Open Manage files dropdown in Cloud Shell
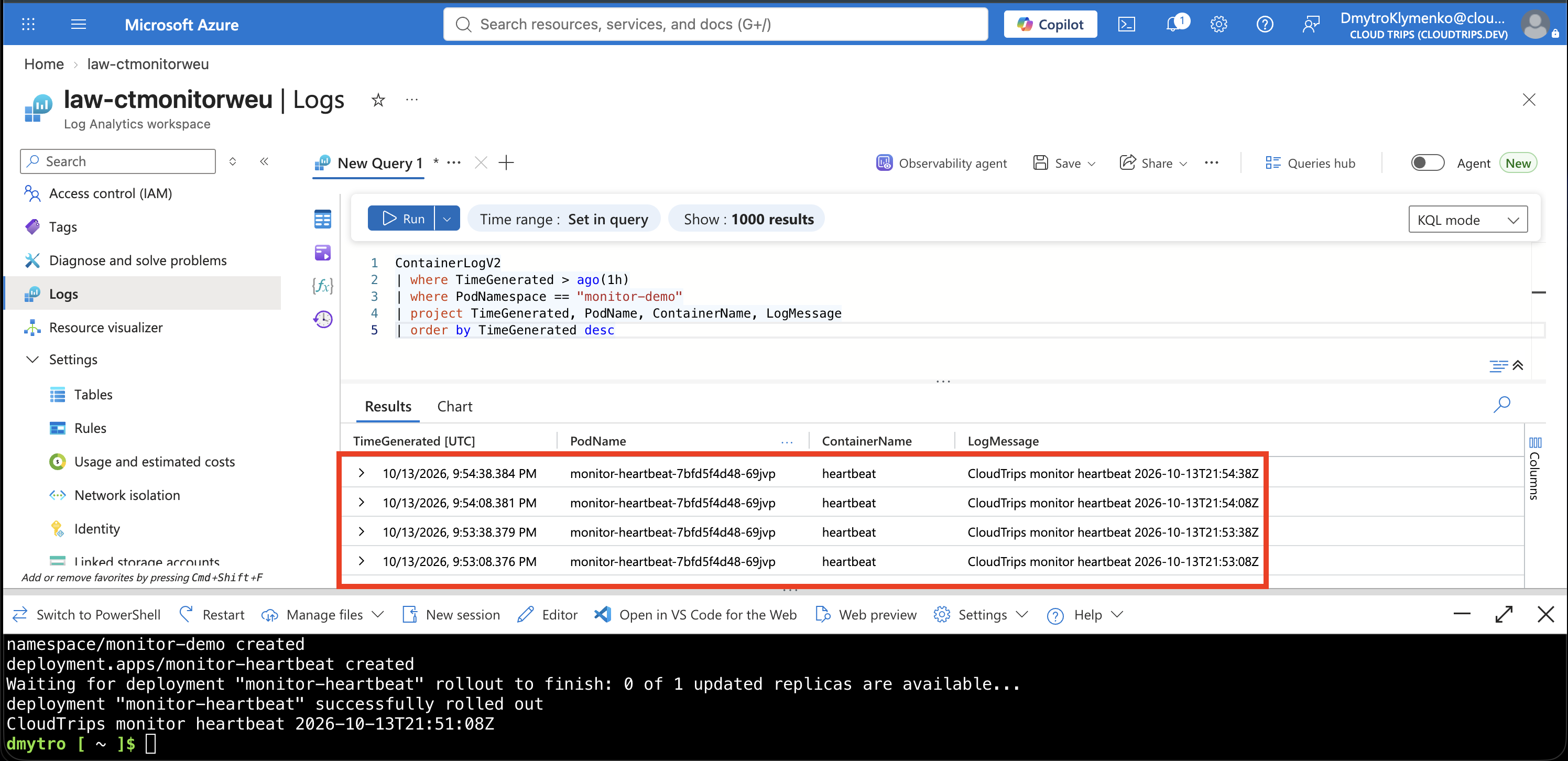Screen dimensions: 1568x761 click(323, 614)
